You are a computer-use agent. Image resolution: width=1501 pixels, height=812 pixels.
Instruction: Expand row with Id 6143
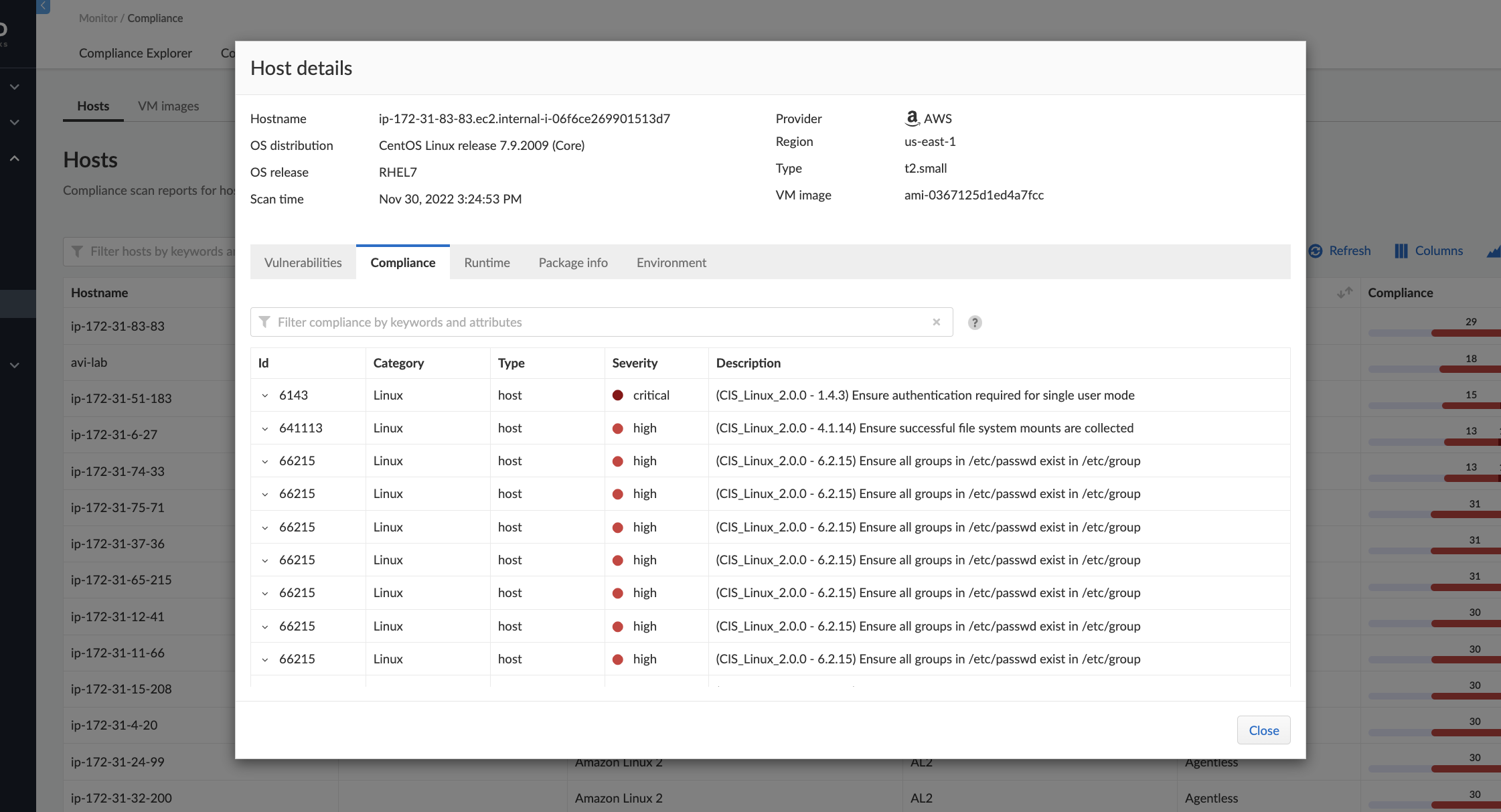(265, 396)
